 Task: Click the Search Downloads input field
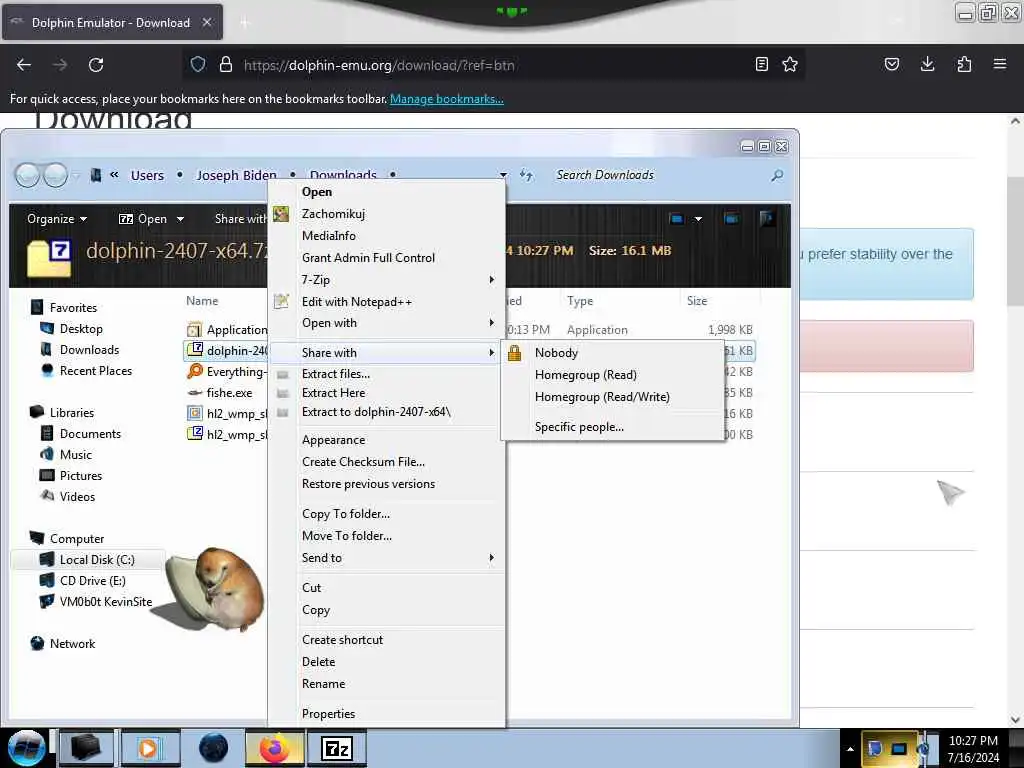coord(660,175)
